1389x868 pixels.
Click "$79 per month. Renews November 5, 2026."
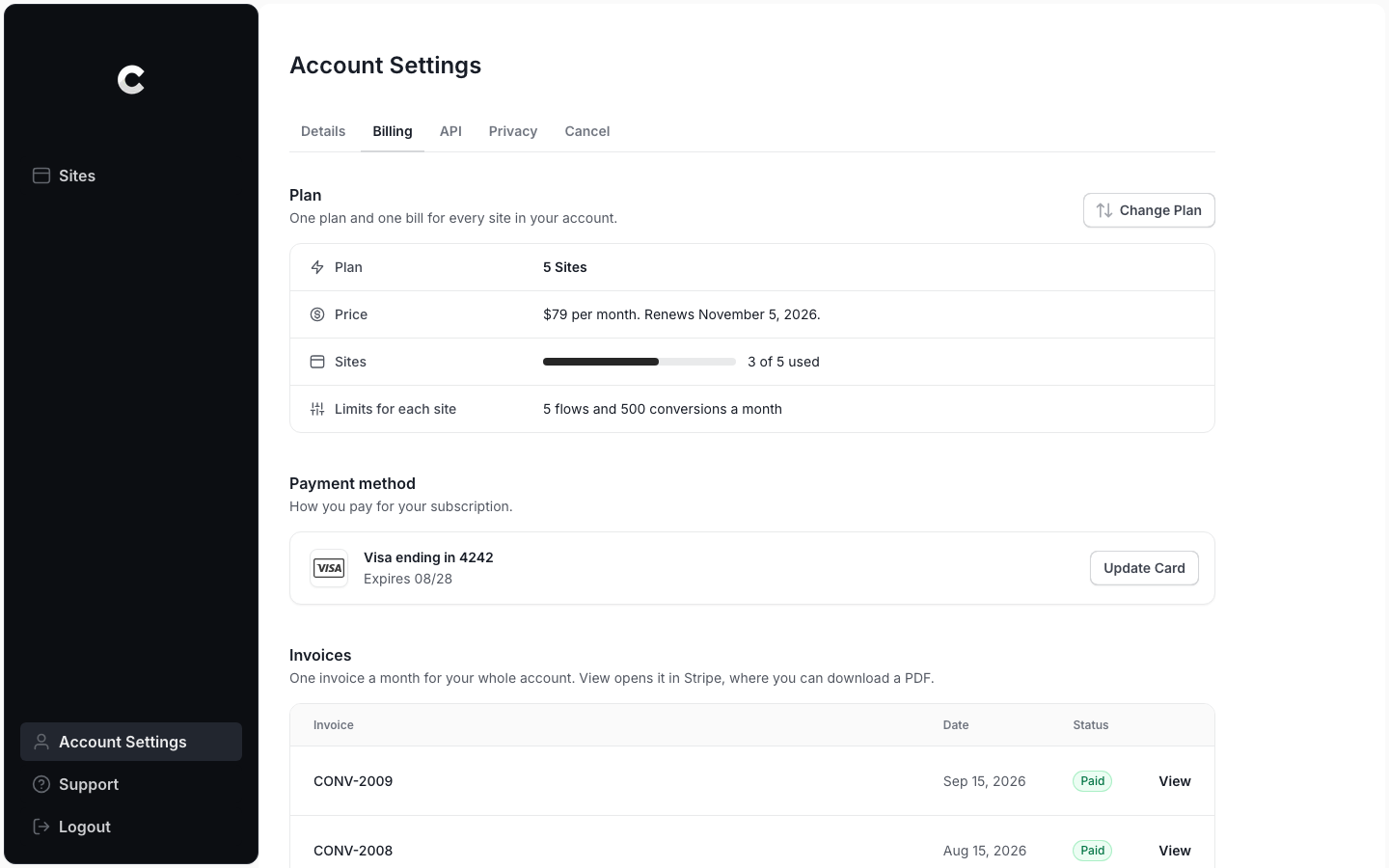click(x=682, y=314)
